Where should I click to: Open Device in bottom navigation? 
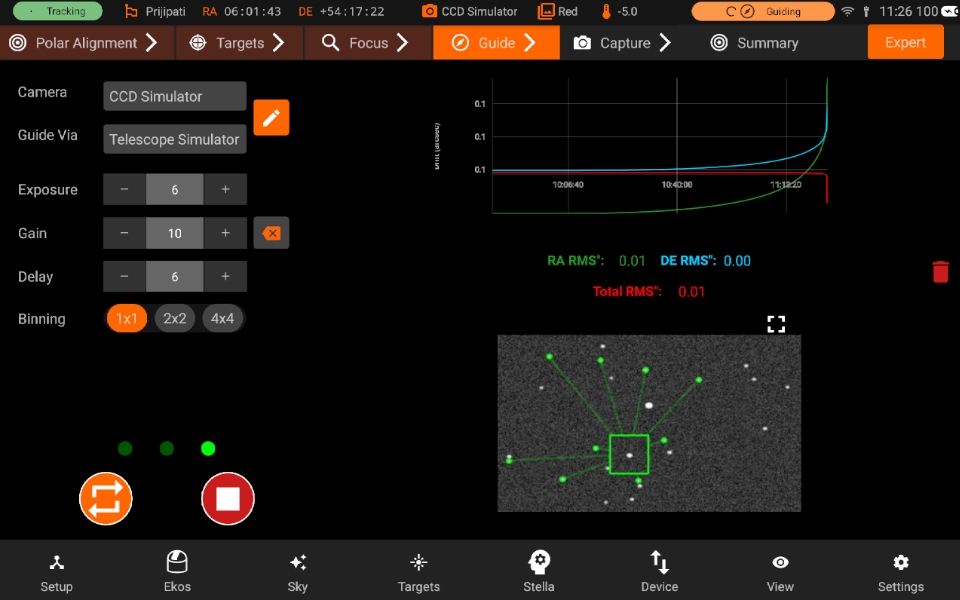659,572
